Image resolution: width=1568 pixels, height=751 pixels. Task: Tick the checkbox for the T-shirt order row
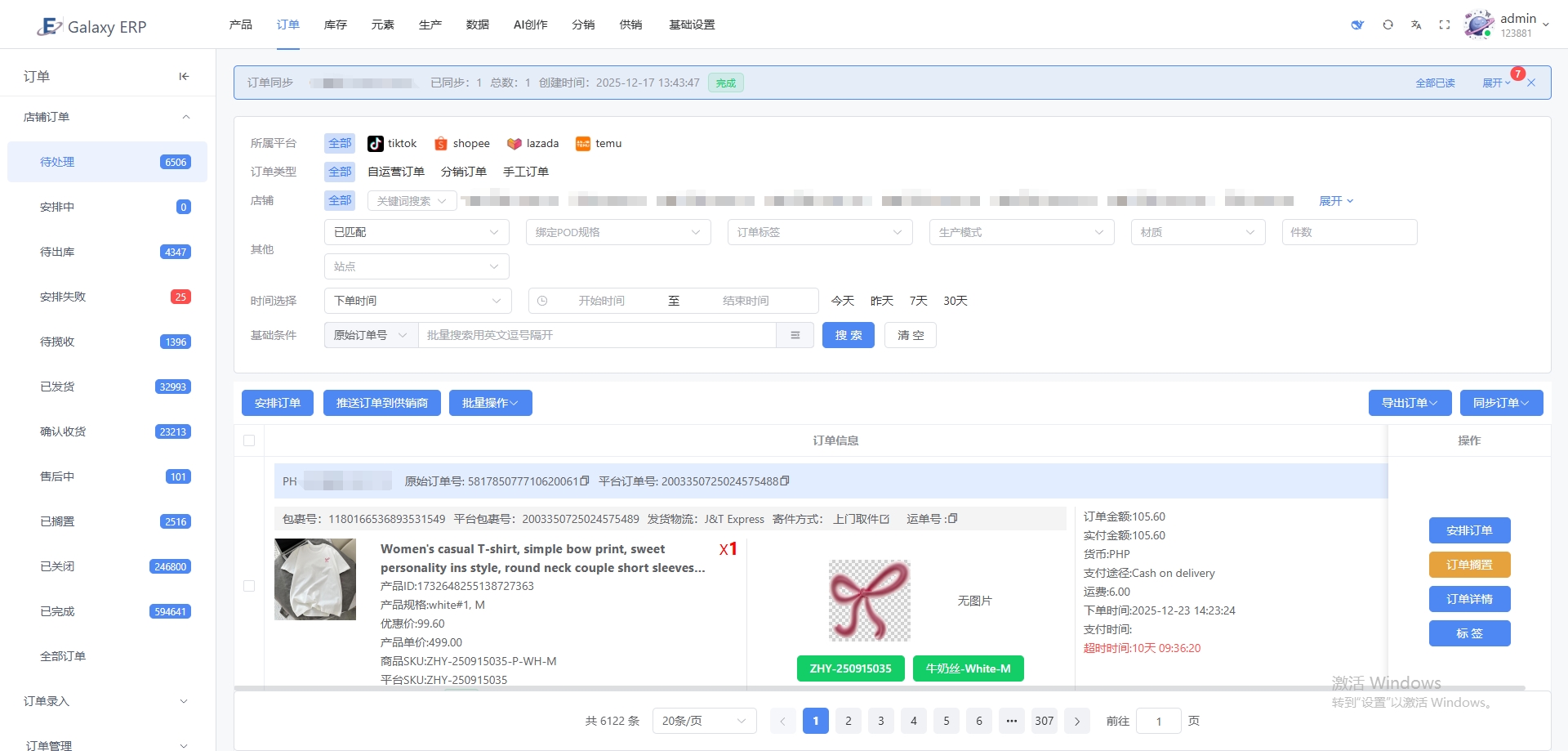[x=249, y=586]
